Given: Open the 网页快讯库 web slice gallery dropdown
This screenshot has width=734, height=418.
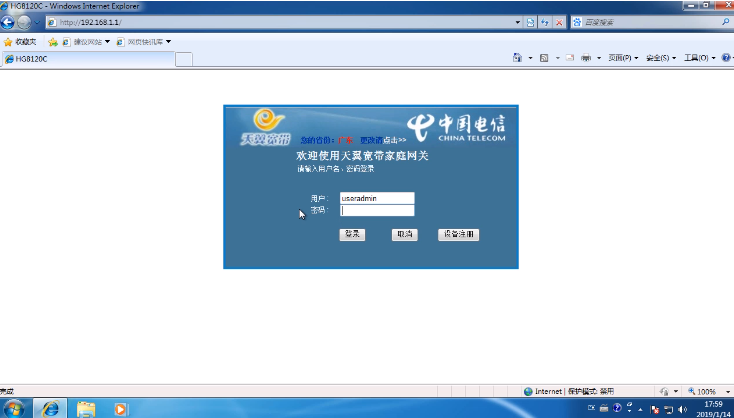Looking at the screenshot, I should (144, 42).
